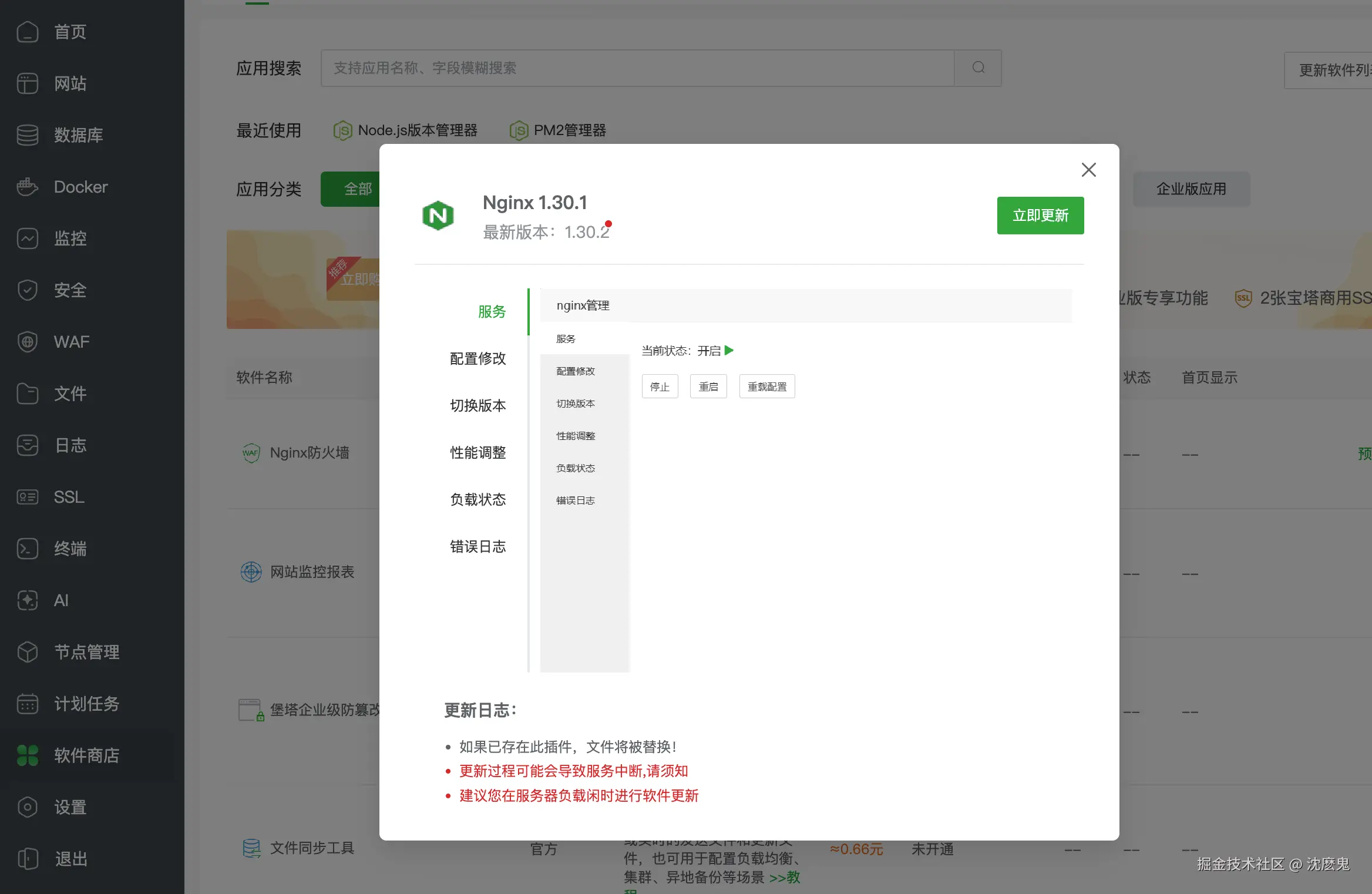The height and width of the screenshot is (894, 1372).
Task: Click the Node.js版本管理器 icon
Action: (342, 130)
